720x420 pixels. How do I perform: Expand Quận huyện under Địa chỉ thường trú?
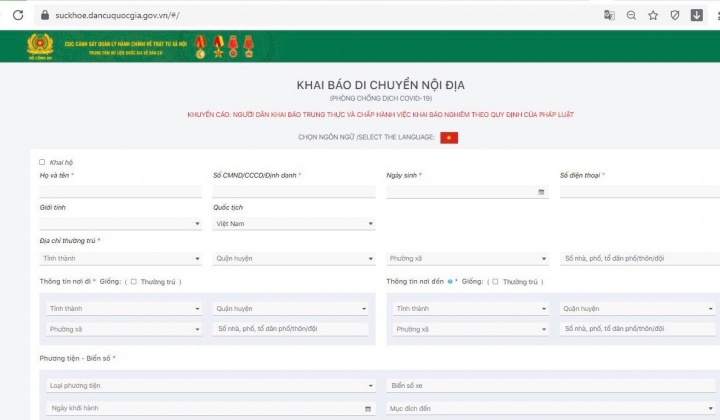pyautogui.click(x=294, y=258)
